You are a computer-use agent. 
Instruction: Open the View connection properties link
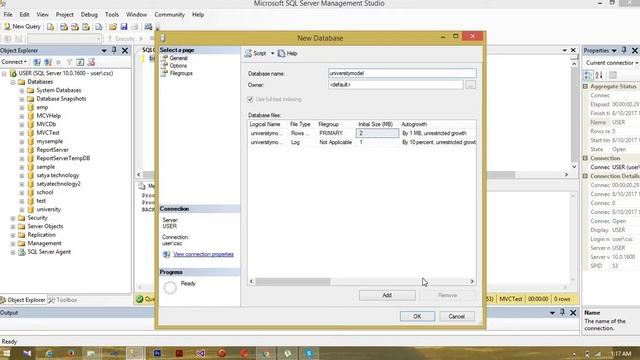point(203,254)
